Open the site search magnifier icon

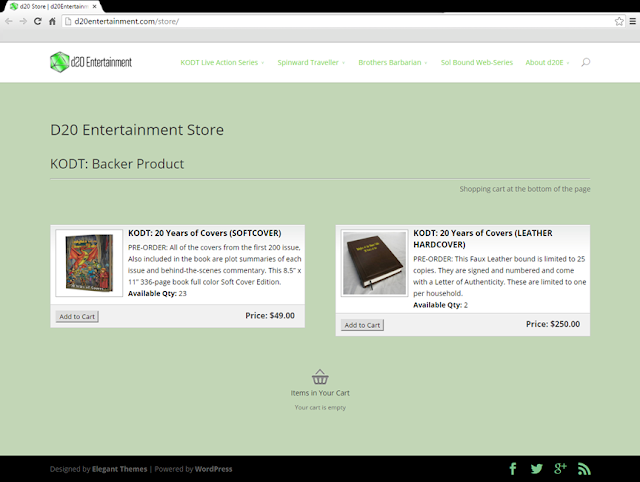point(586,62)
